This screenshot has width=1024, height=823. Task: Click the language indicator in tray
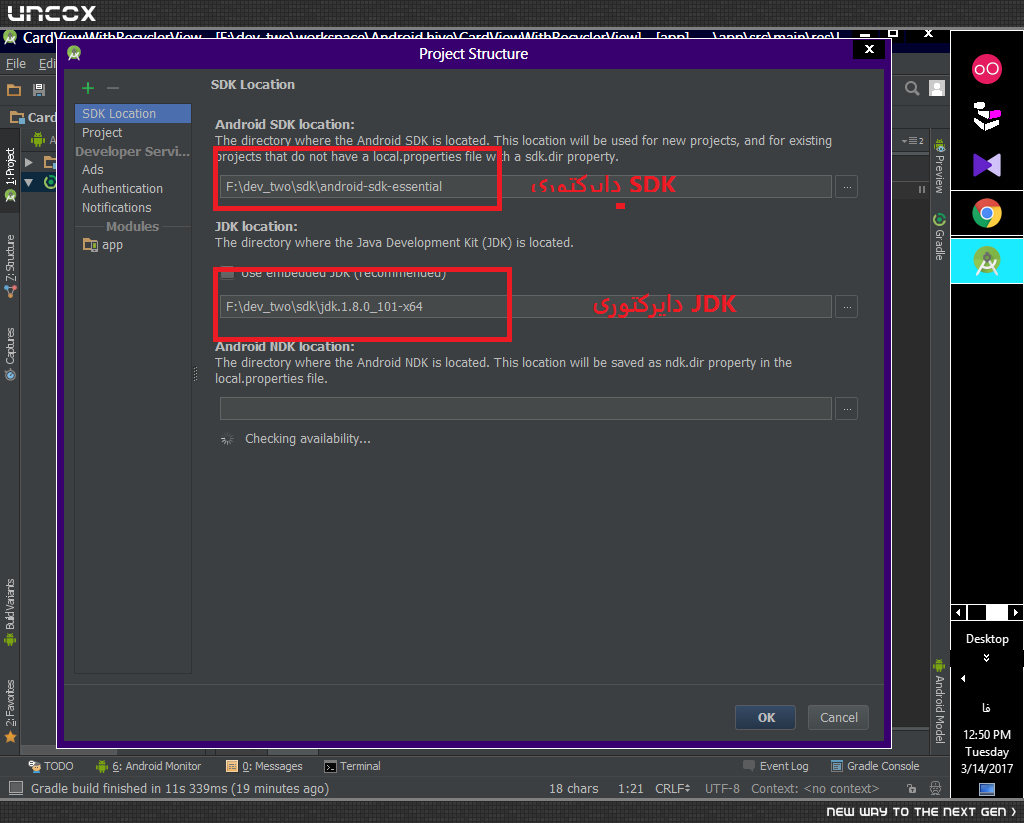click(x=986, y=707)
